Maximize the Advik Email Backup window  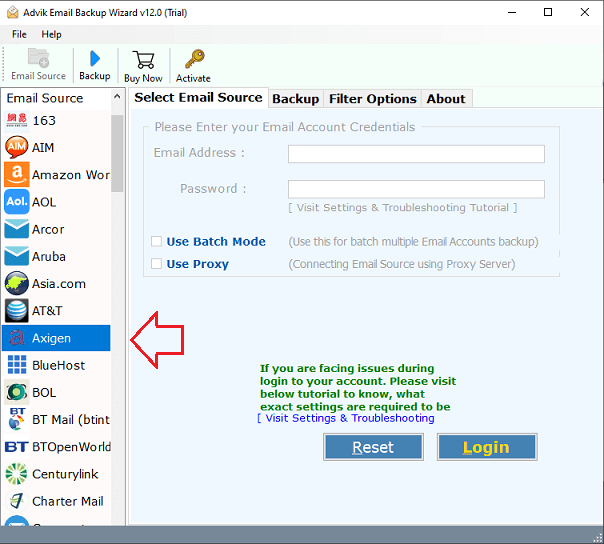548,12
